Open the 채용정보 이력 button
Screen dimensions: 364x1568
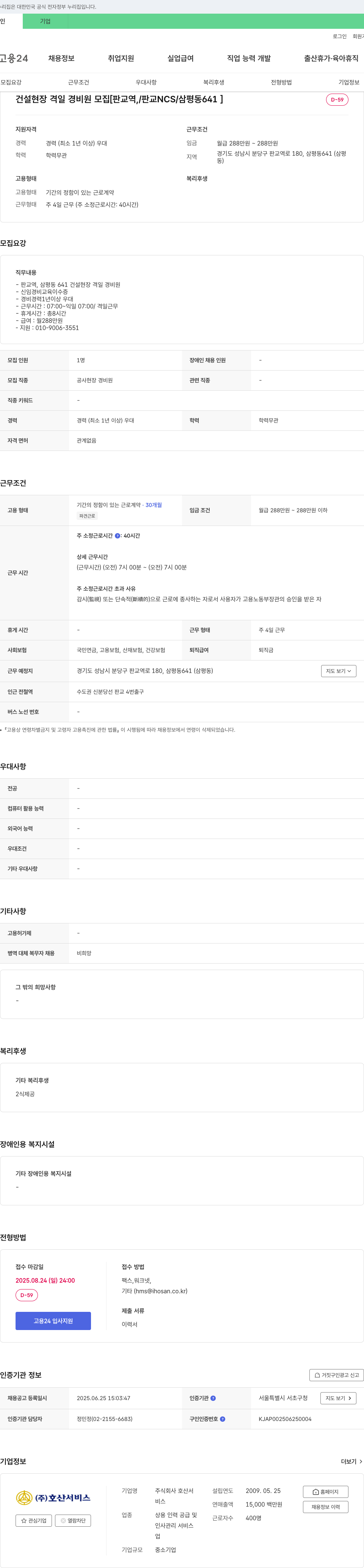(x=326, y=1507)
